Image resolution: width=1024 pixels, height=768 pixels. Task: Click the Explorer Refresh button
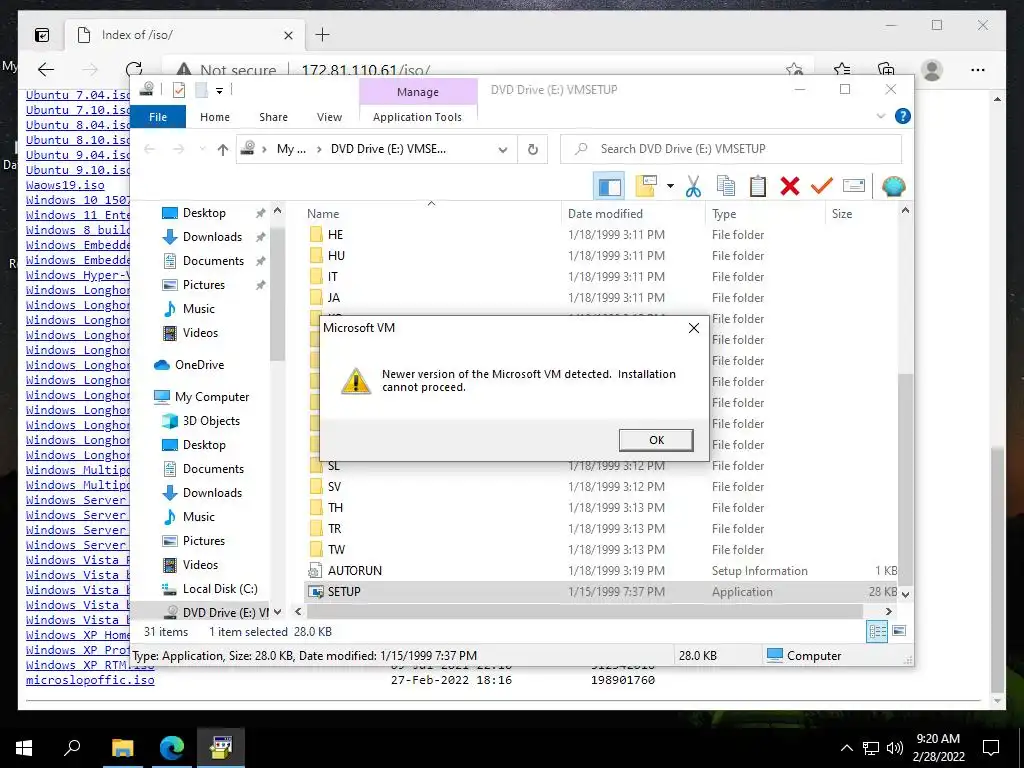[x=533, y=150]
